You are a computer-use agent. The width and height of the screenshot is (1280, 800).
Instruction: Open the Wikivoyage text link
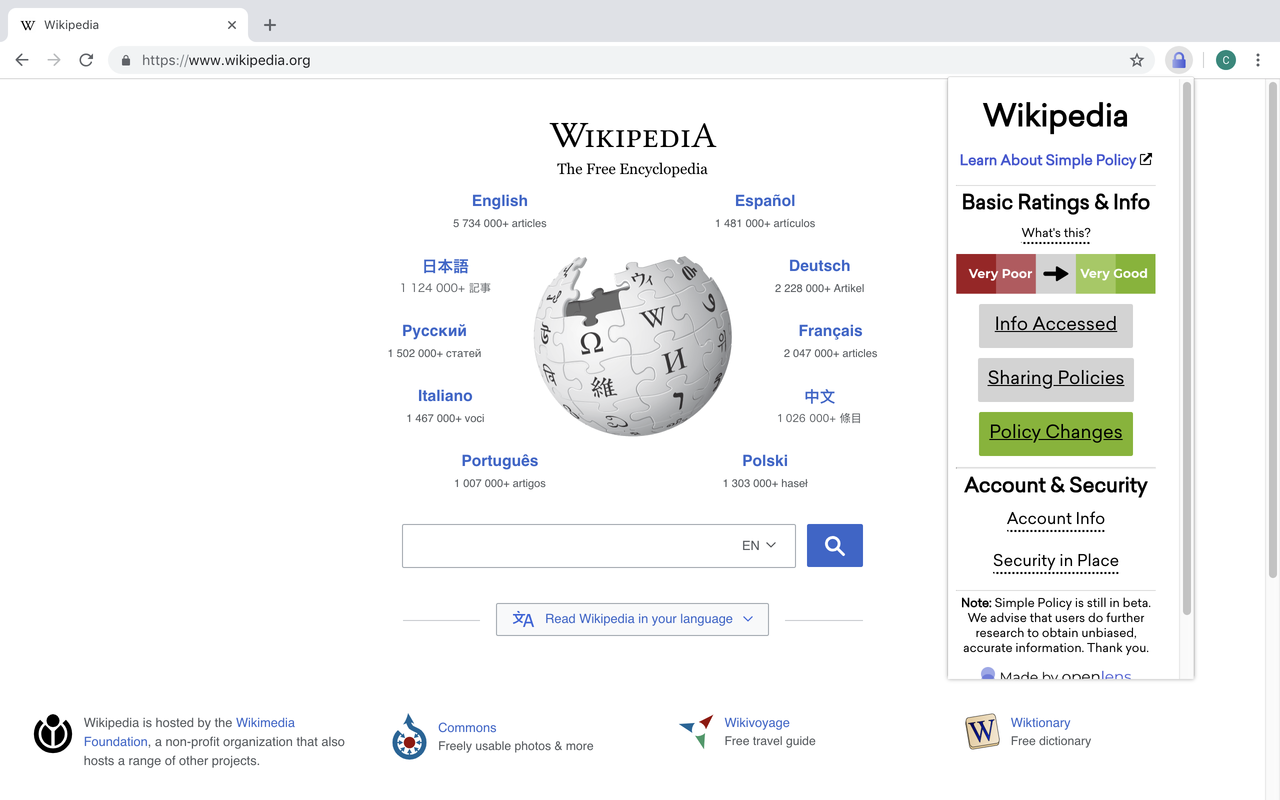click(x=757, y=723)
